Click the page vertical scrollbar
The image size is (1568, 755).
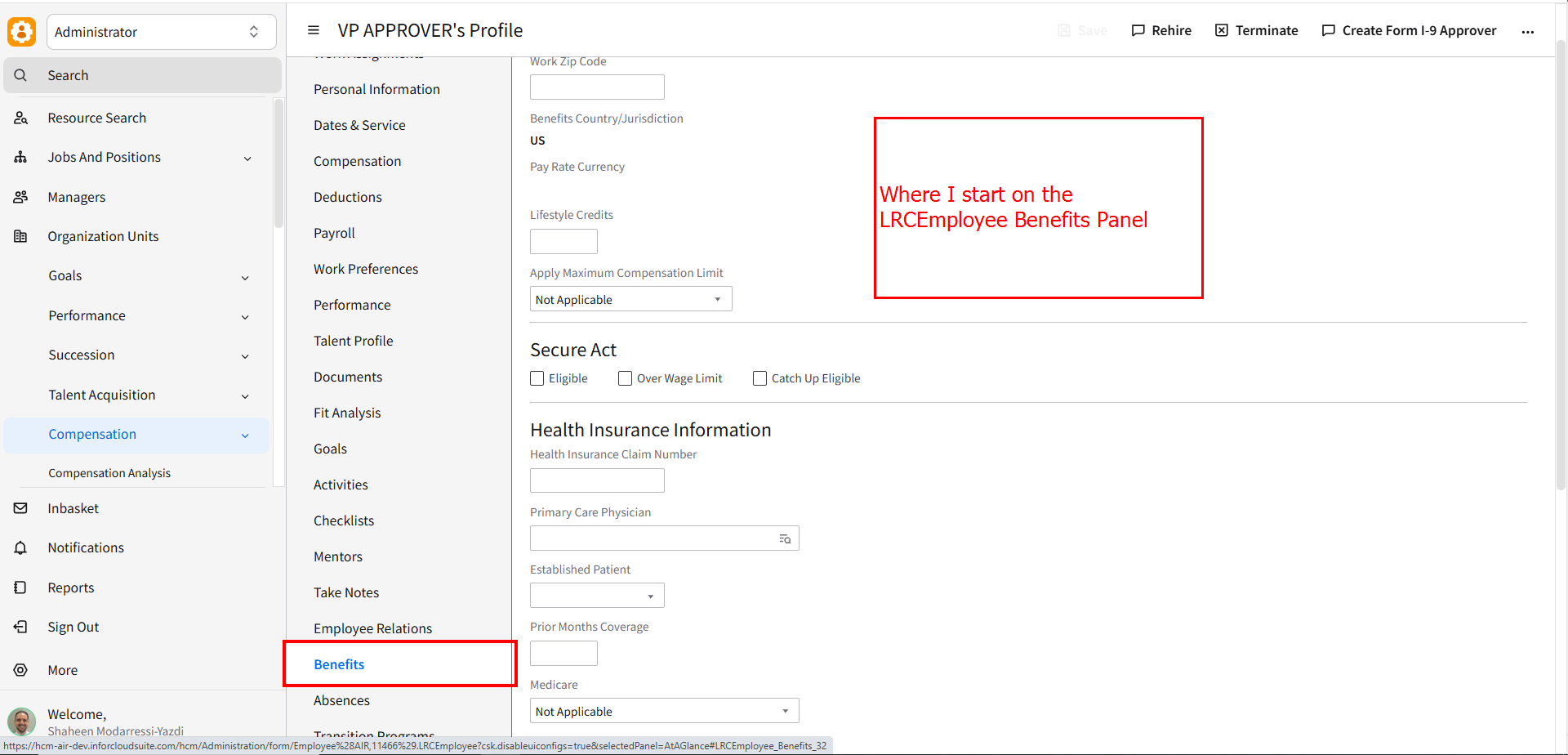pos(1561,266)
